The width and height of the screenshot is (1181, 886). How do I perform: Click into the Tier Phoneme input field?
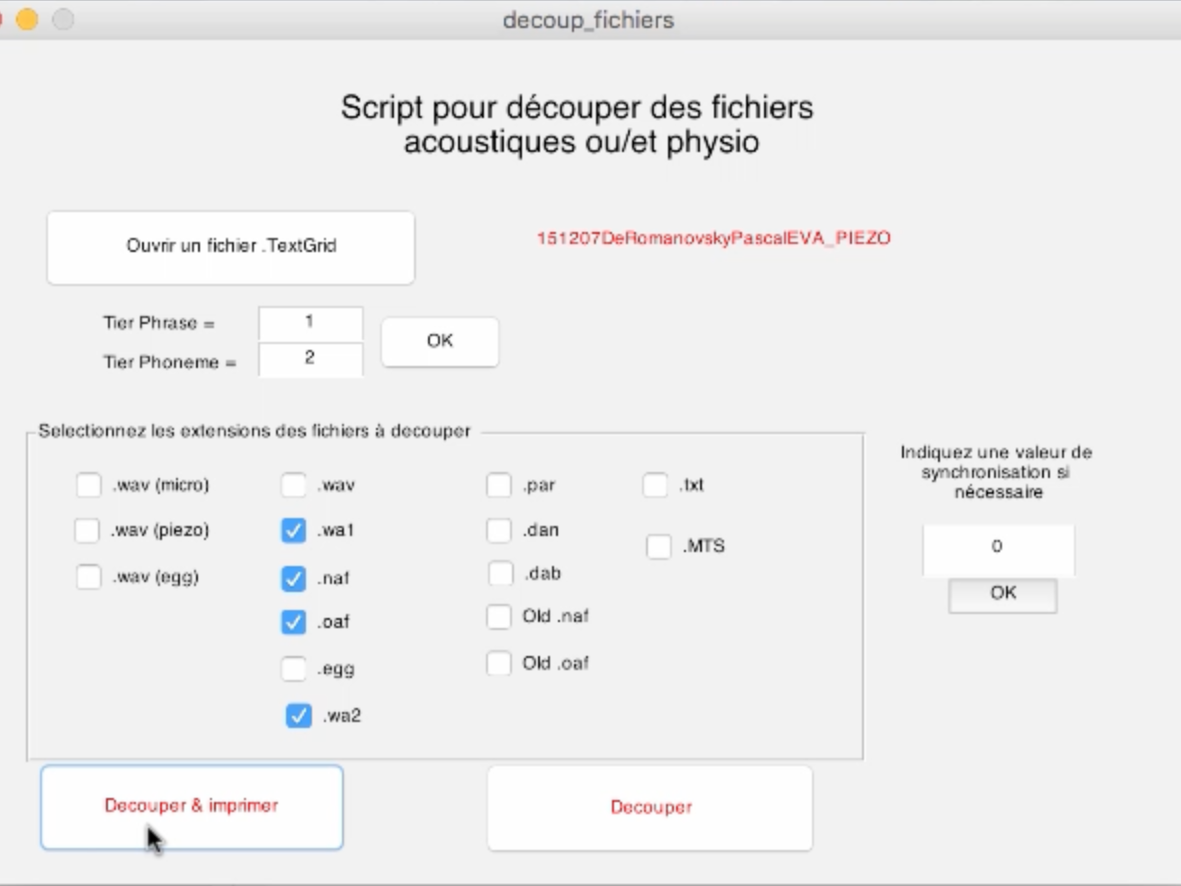pos(310,359)
